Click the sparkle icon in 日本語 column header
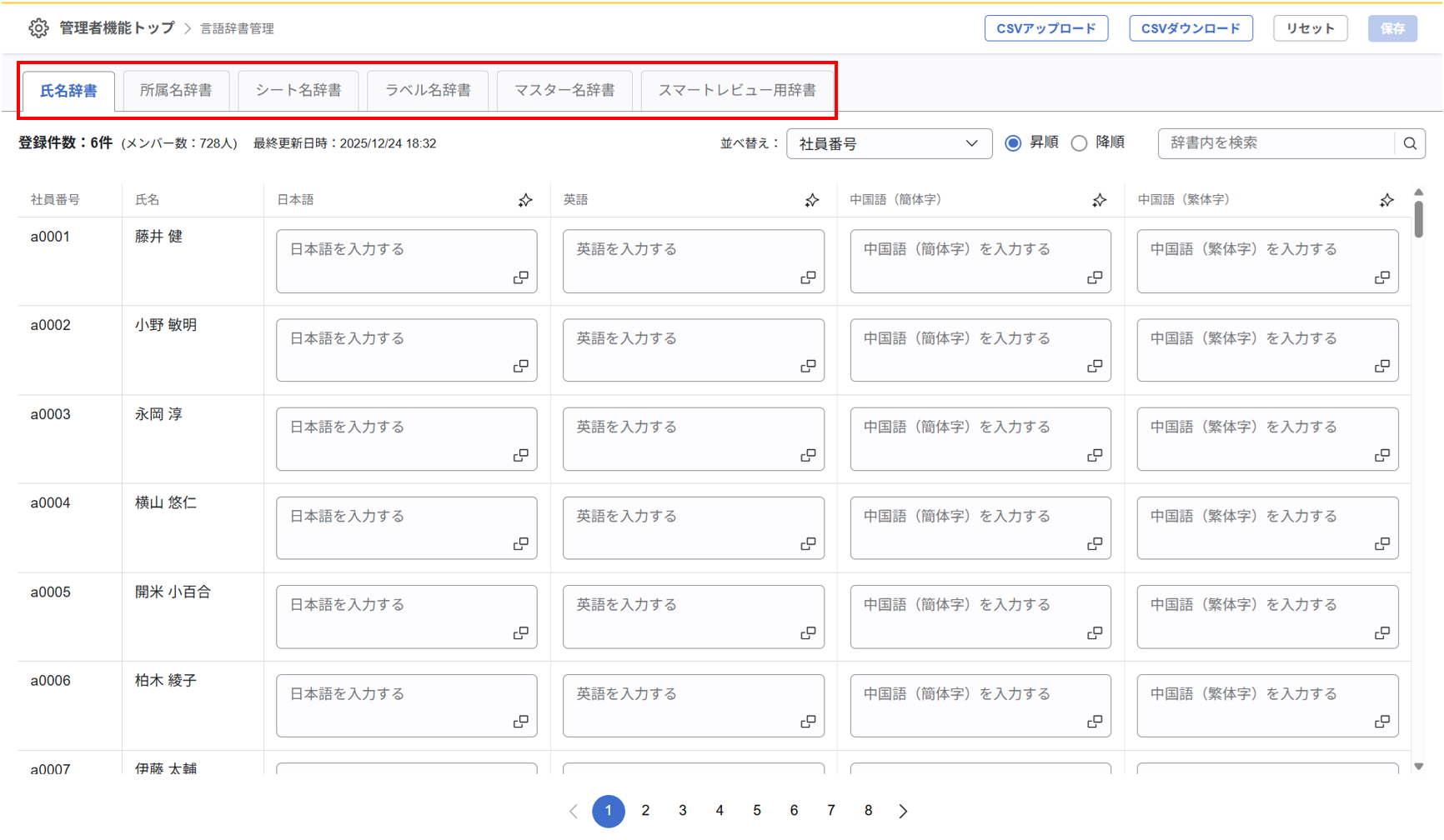 pyautogui.click(x=525, y=200)
